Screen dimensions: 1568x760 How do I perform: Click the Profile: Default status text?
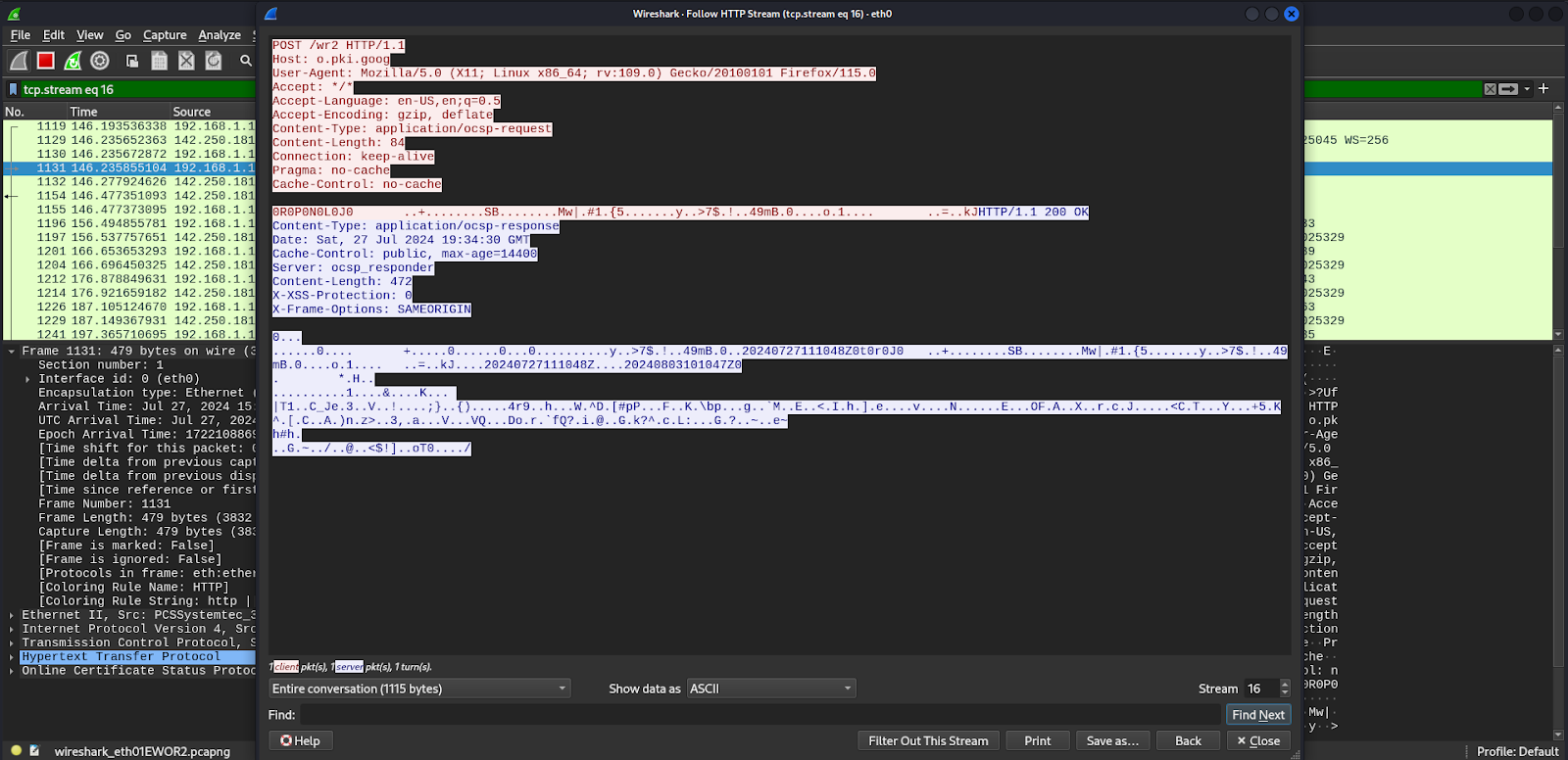(x=1517, y=752)
